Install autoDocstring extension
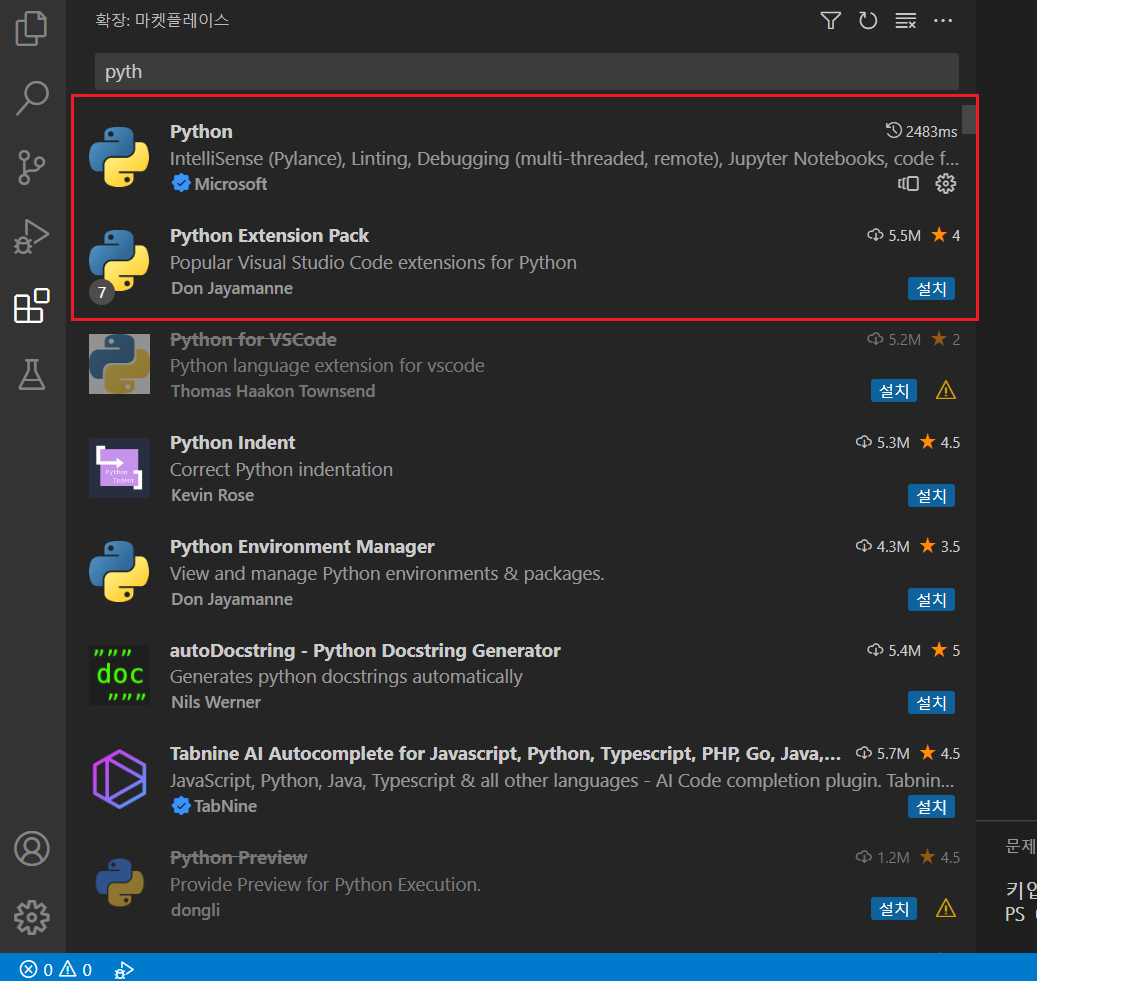This screenshot has height=981, width=1121. coord(931,703)
